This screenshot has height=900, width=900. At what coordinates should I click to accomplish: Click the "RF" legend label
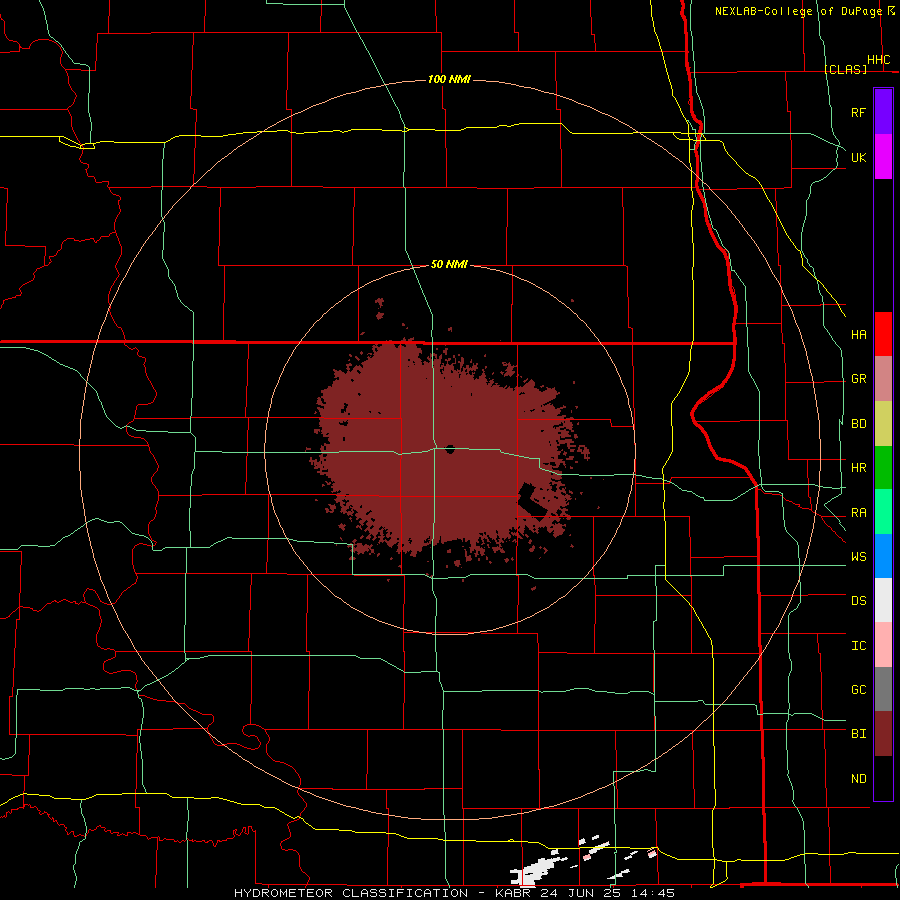tap(858, 112)
